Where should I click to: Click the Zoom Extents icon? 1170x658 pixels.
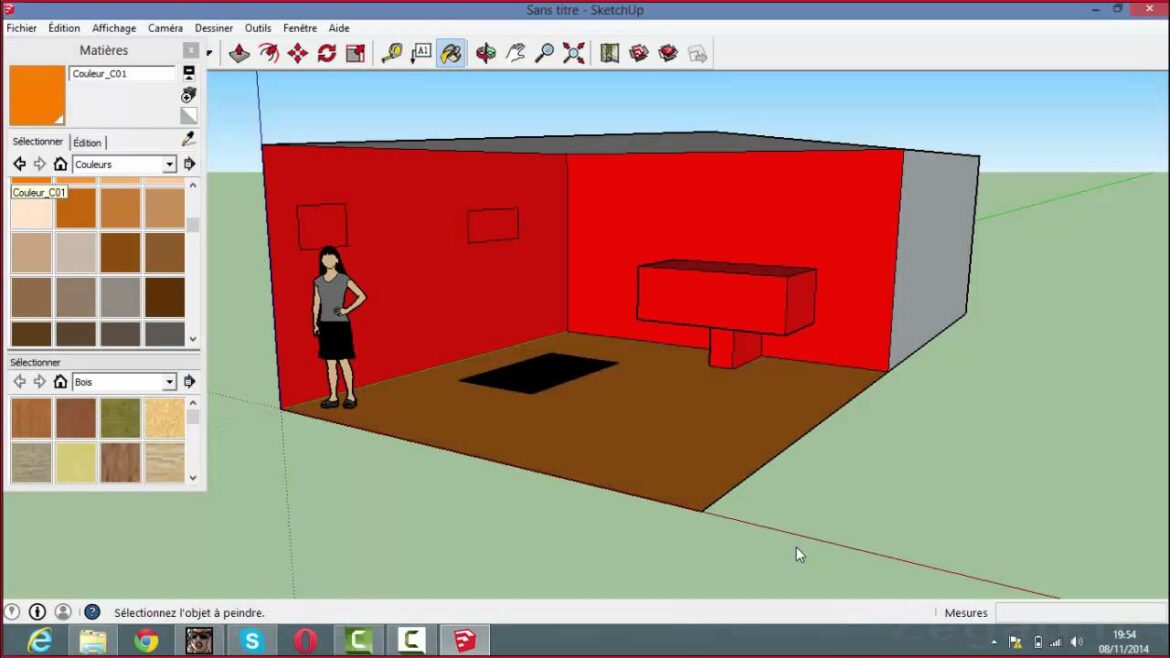tap(573, 54)
